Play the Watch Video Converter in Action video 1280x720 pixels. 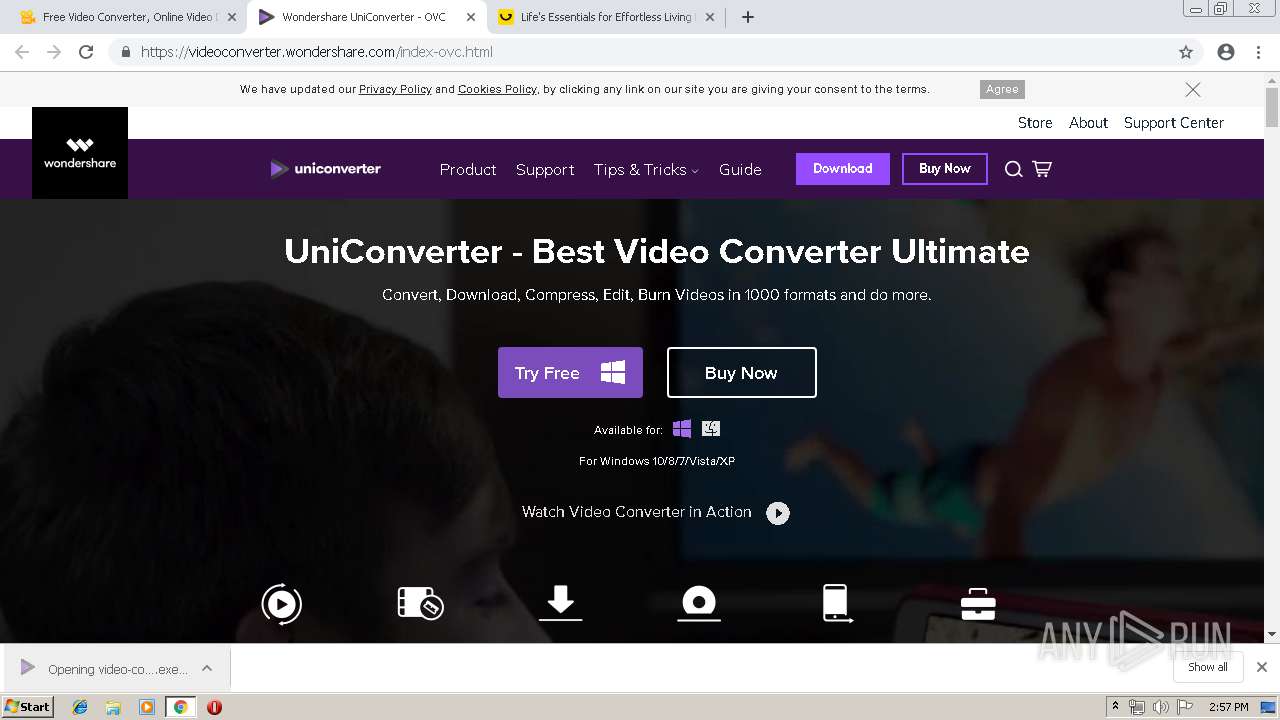coord(778,513)
